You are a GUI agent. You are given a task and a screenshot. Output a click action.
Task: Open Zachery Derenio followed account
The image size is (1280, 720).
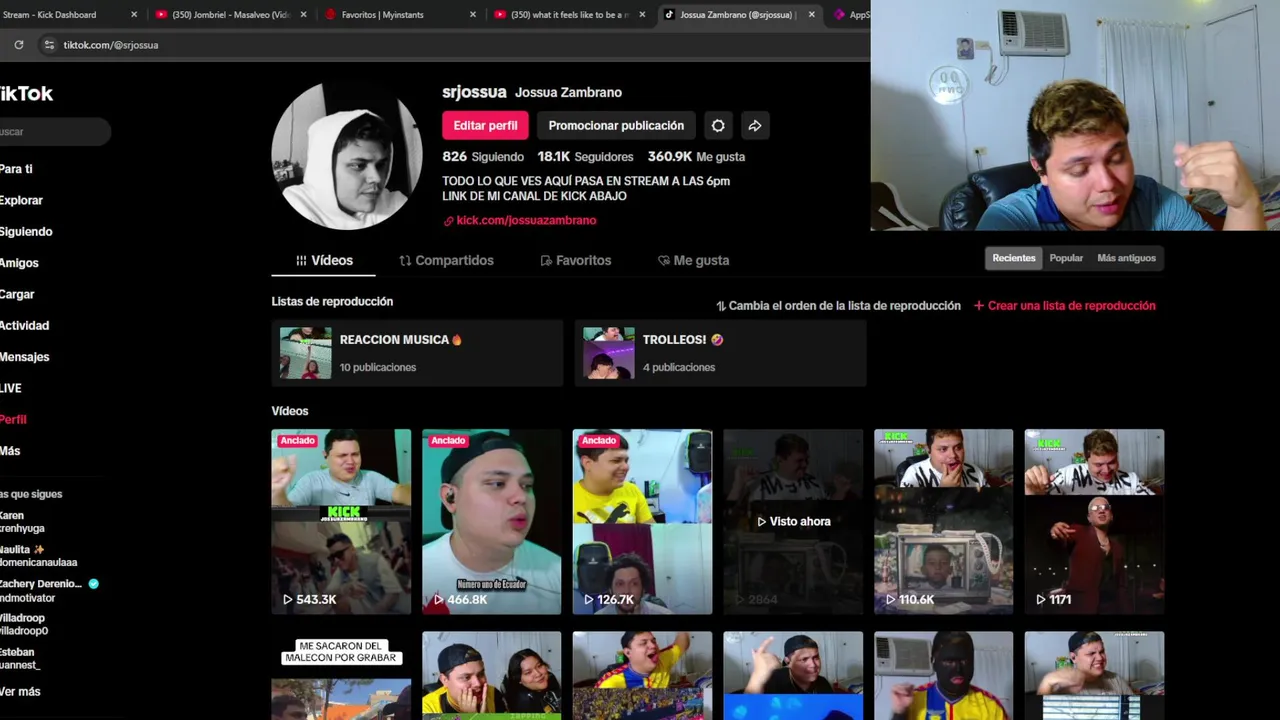(48, 591)
